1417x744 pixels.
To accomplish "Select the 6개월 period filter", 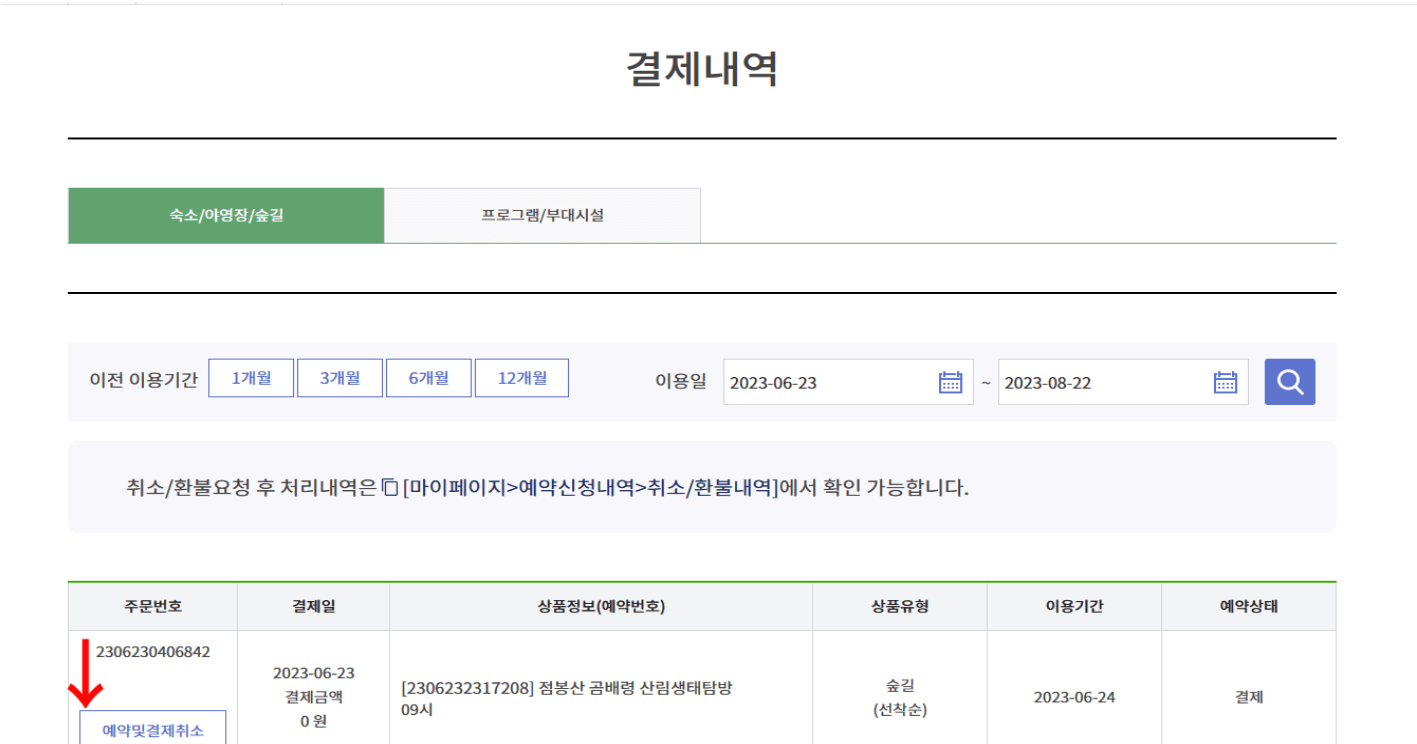I will pyautogui.click(x=428, y=377).
